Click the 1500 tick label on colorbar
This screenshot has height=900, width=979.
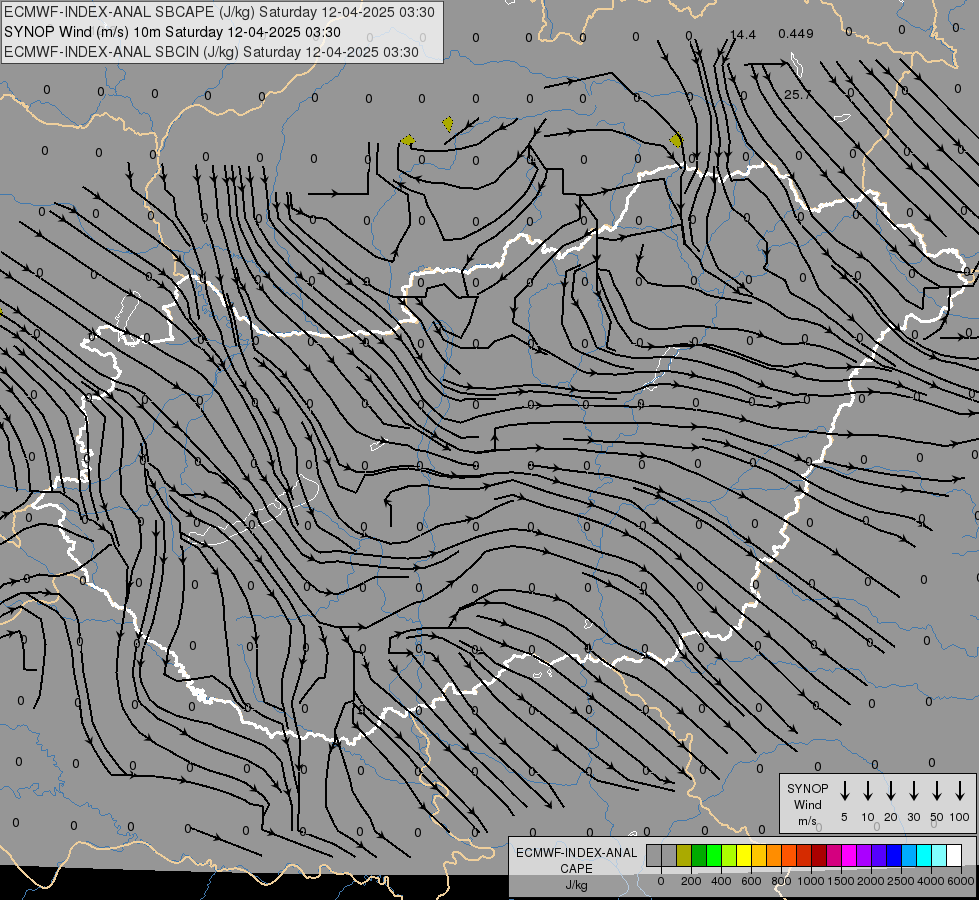841,881
